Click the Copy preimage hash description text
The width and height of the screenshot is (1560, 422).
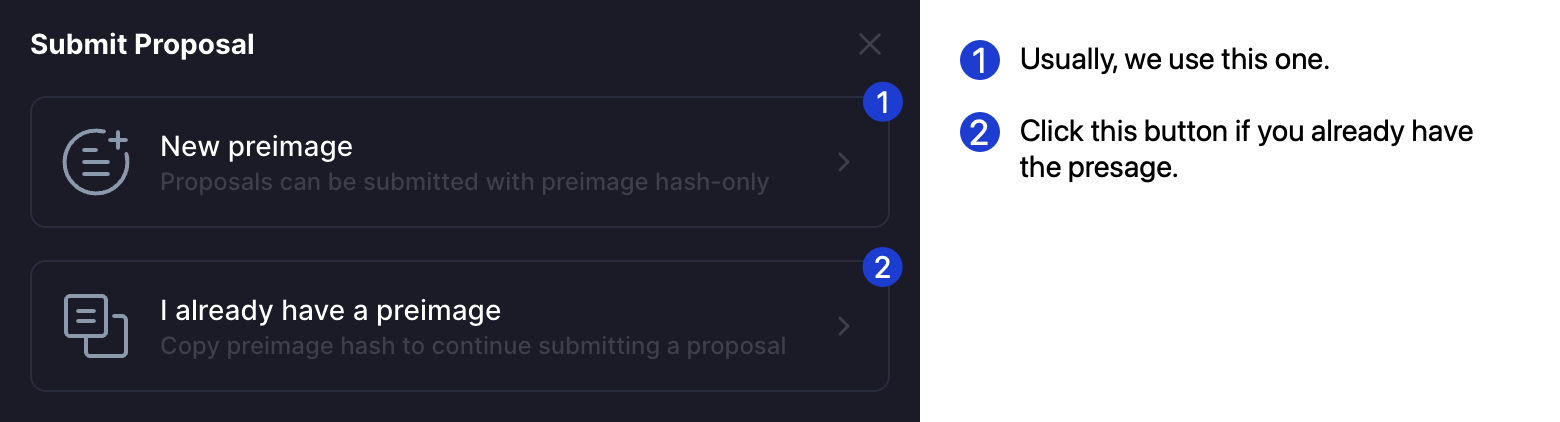pos(472,347)
